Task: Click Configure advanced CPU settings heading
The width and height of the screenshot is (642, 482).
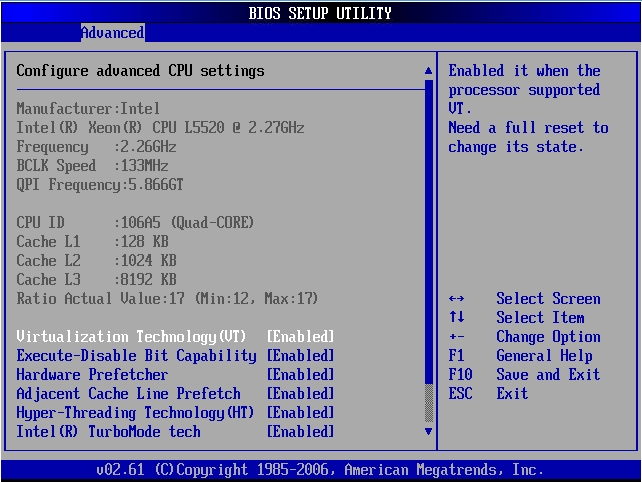Action: pos(140,71)
